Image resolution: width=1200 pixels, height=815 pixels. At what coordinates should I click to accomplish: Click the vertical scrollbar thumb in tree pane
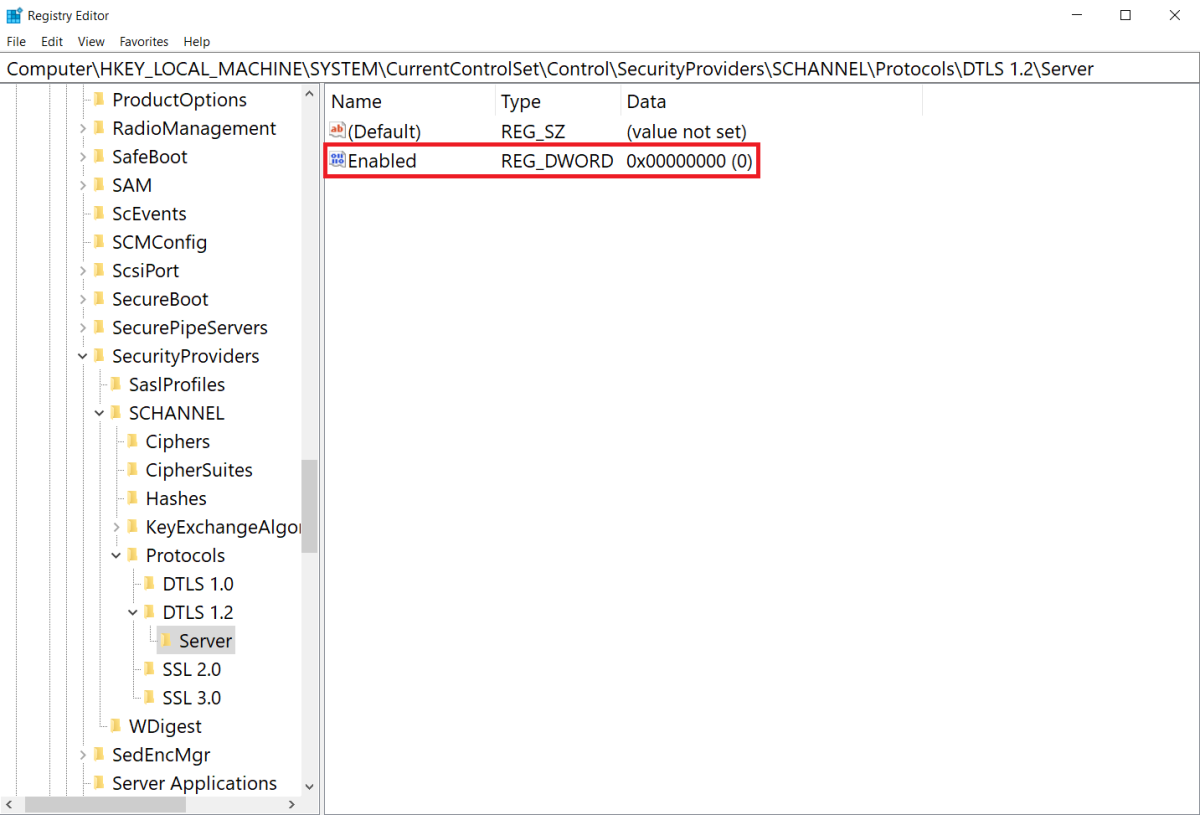(309, 506)
